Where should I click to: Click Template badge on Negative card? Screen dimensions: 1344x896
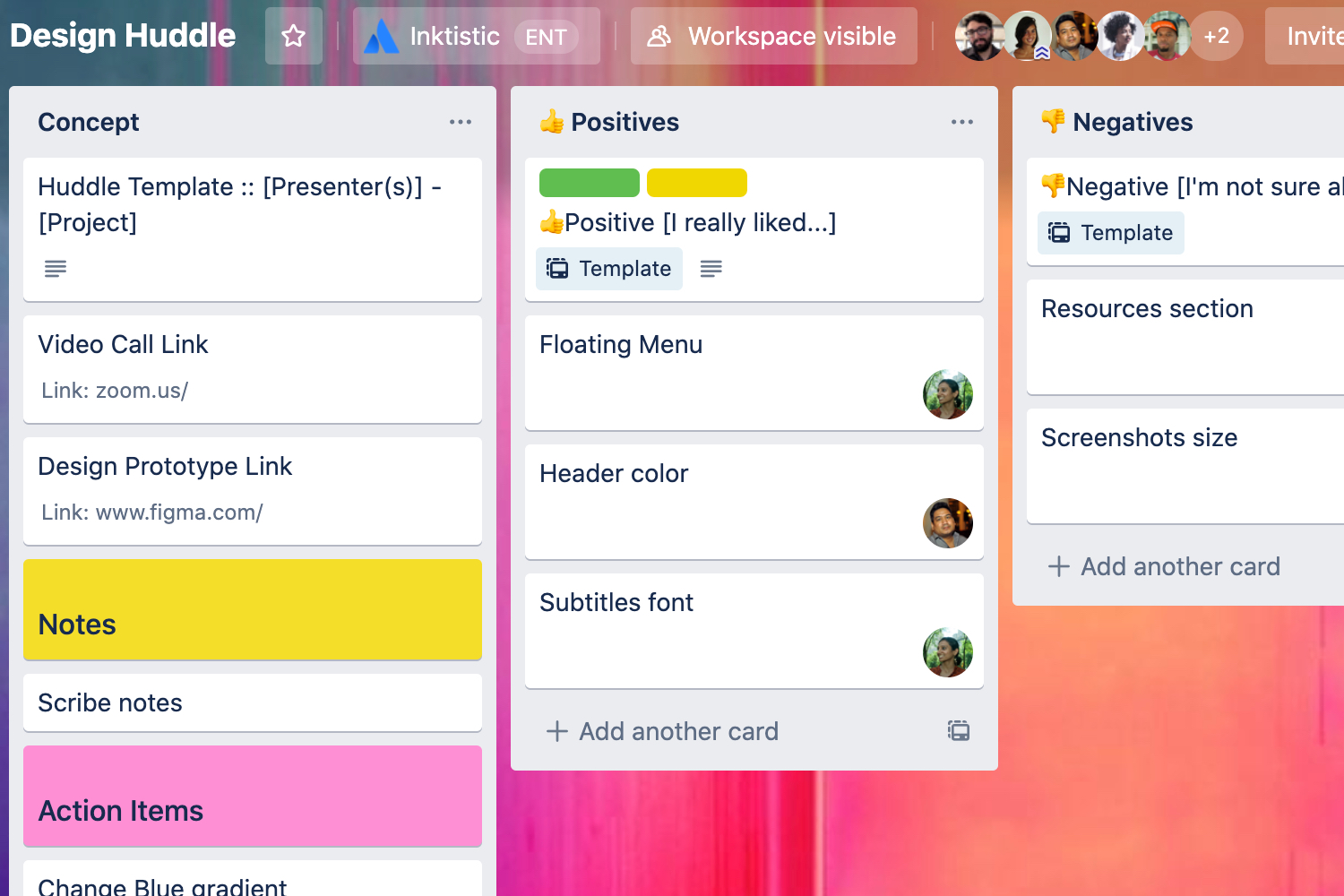[1111, 233]
